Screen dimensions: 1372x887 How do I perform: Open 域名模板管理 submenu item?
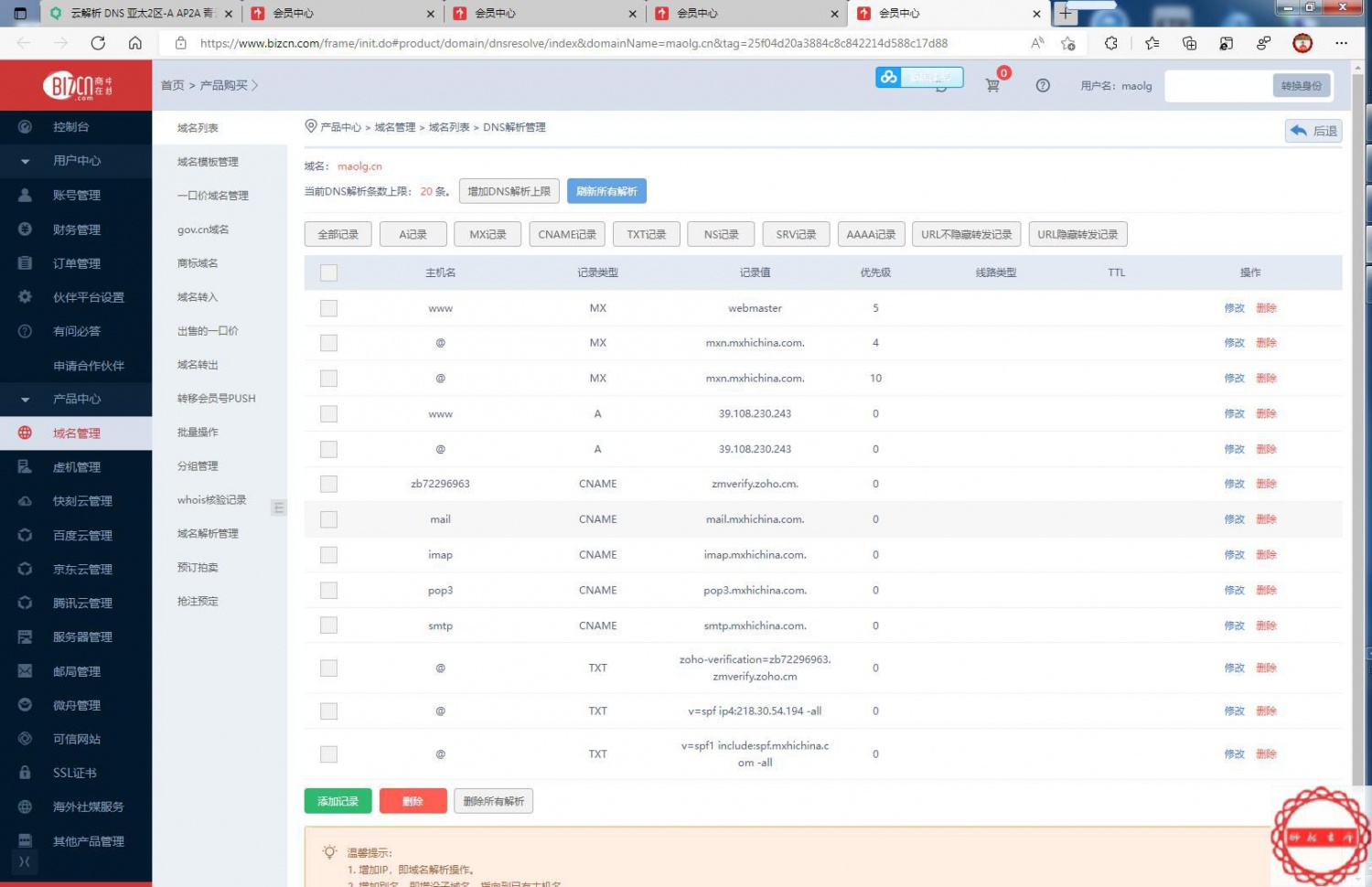tap(208, 162)
